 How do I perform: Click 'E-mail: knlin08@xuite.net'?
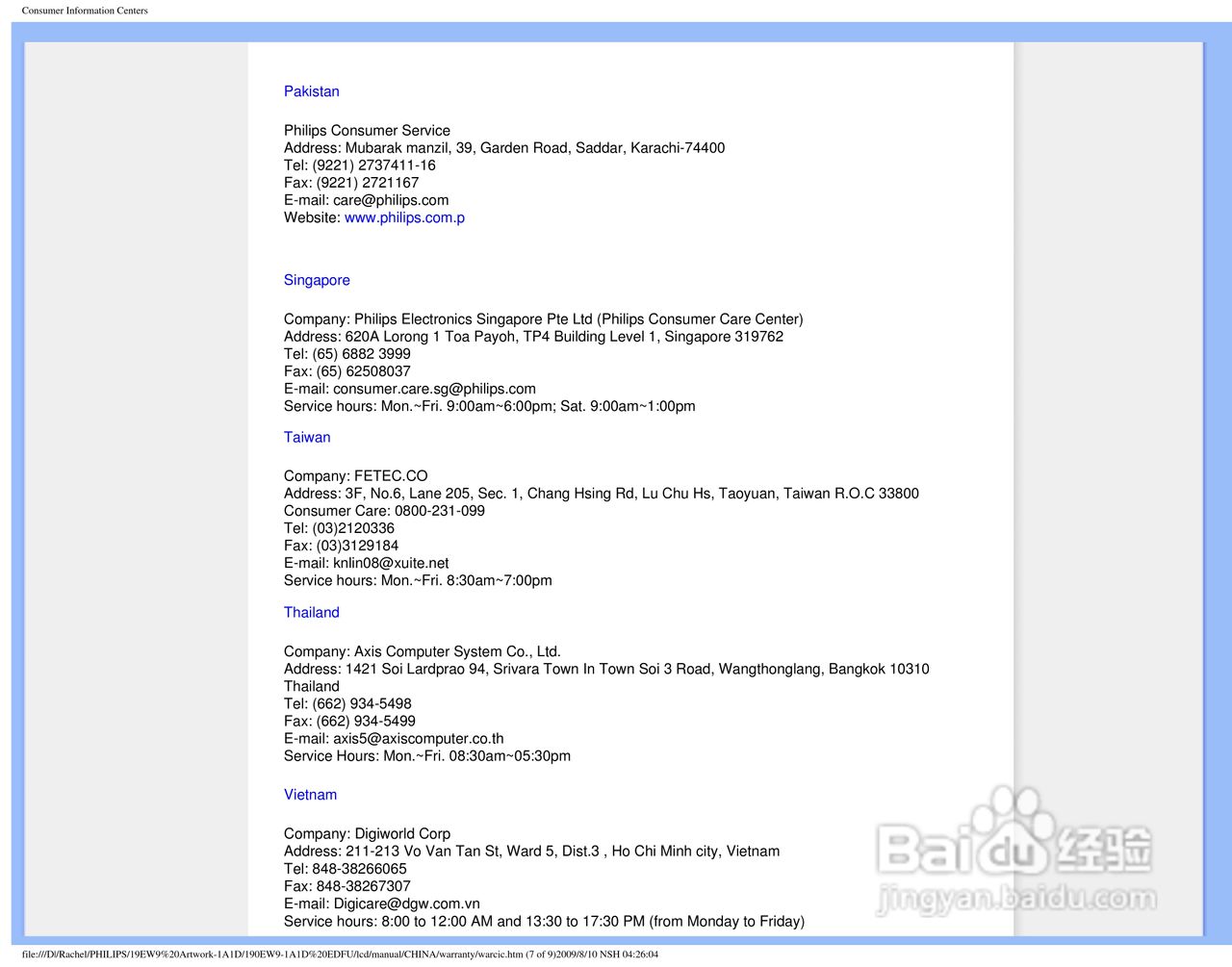coord(367,563)
